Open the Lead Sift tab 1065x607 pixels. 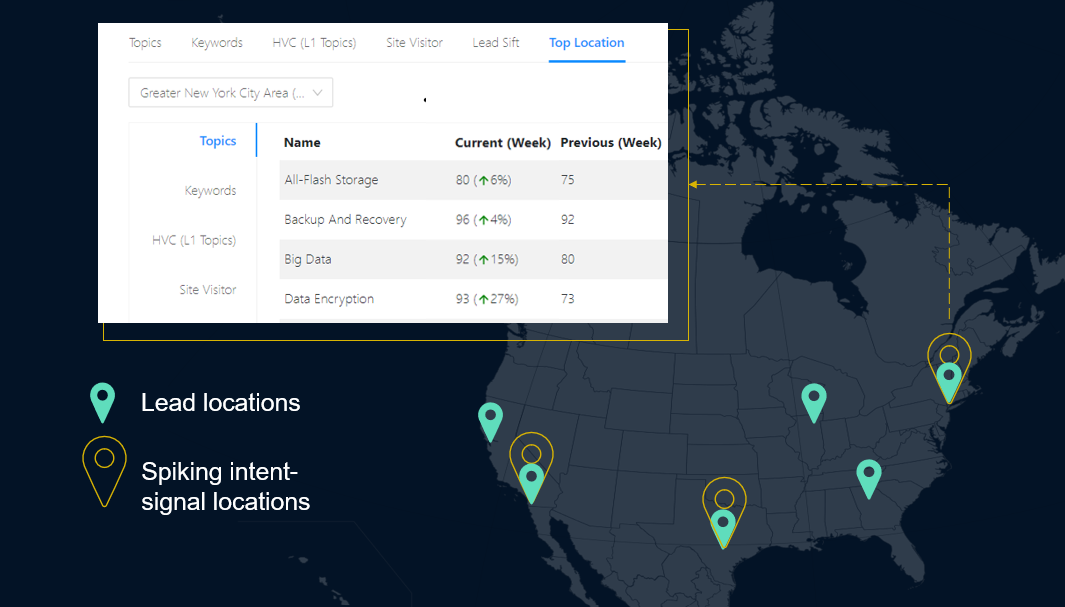[x=496, y=43]
